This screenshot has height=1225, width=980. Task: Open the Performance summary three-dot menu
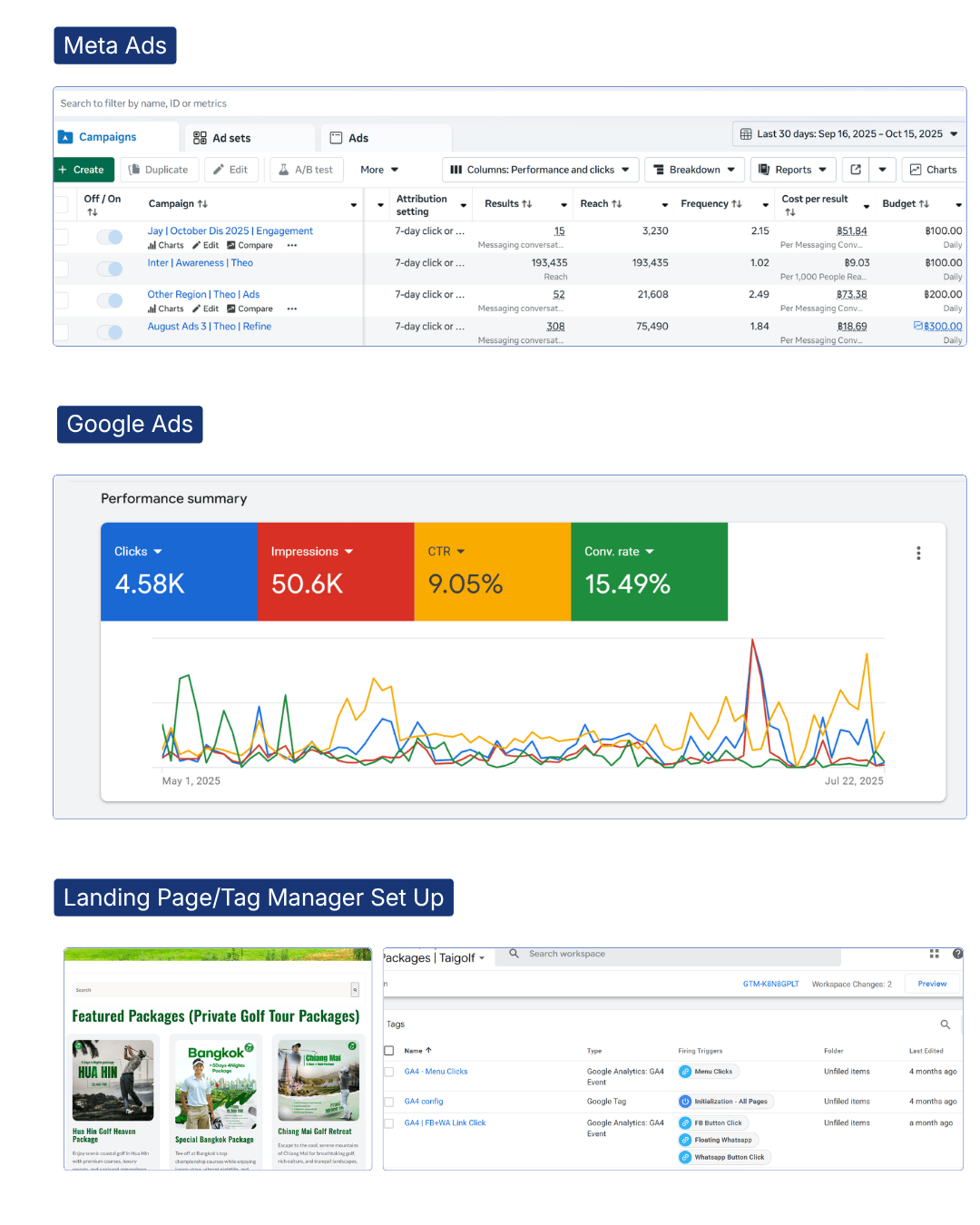click(918, 554)
